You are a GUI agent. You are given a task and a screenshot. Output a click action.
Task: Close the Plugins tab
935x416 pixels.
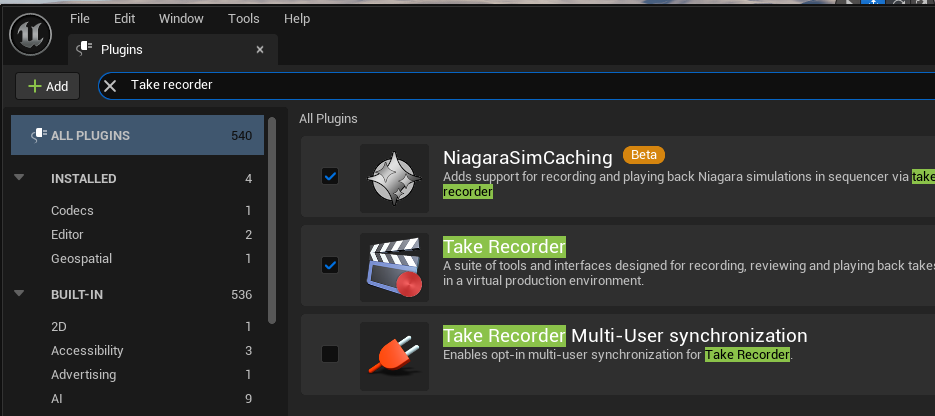[x=260, y=49]
